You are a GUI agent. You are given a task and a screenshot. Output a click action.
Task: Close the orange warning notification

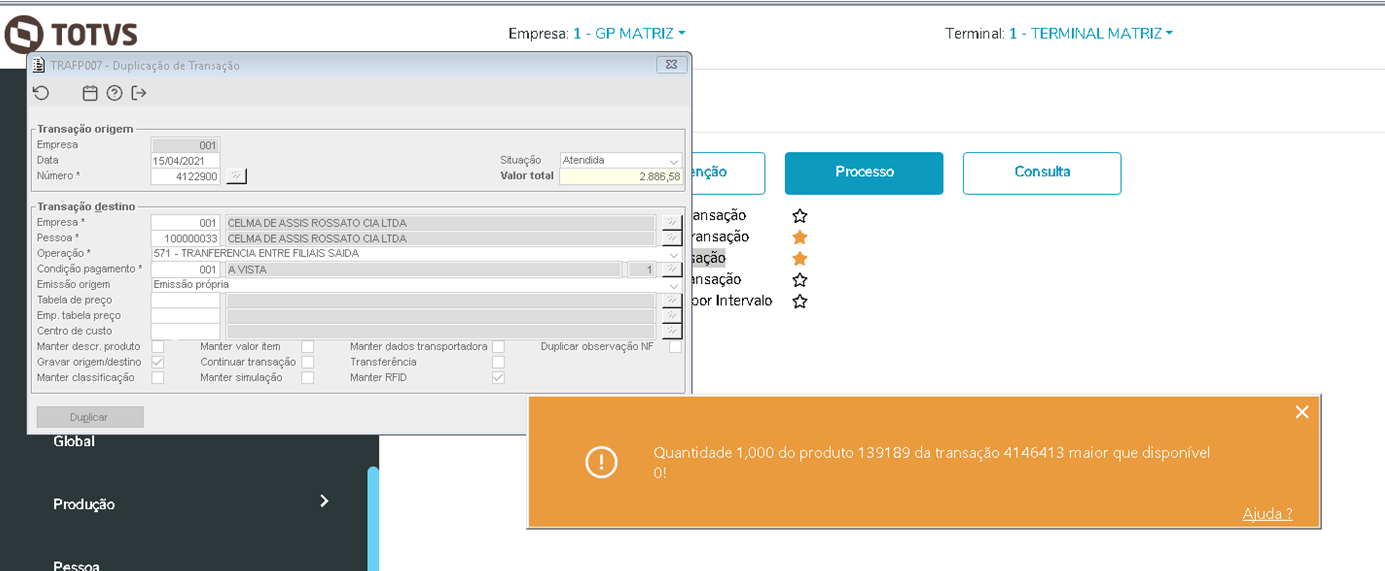[1301, 412]
